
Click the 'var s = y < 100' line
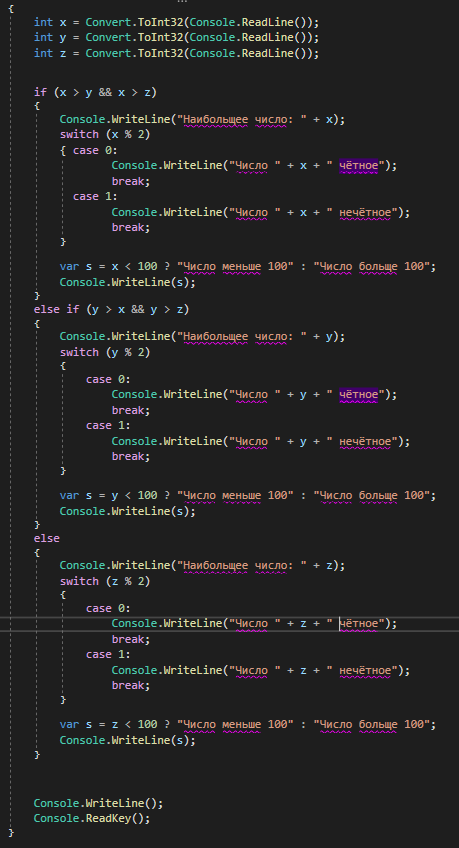(x=248, y=495)
